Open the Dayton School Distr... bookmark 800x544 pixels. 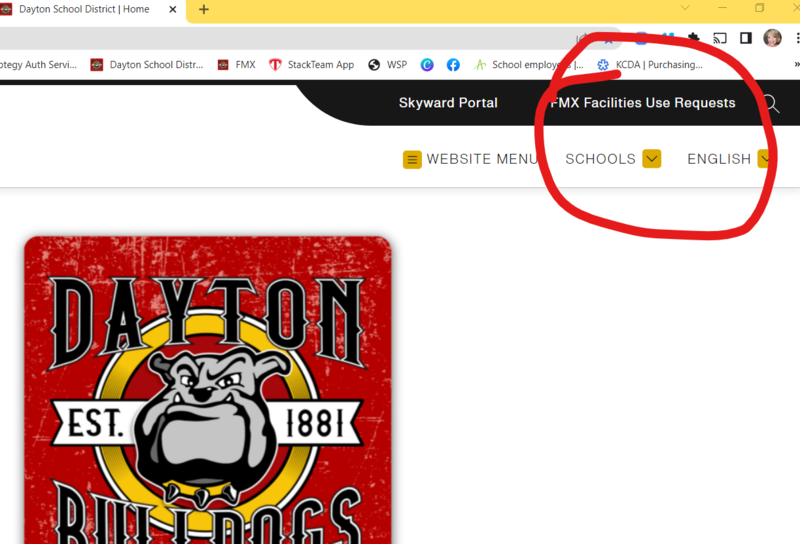[147, 65]
